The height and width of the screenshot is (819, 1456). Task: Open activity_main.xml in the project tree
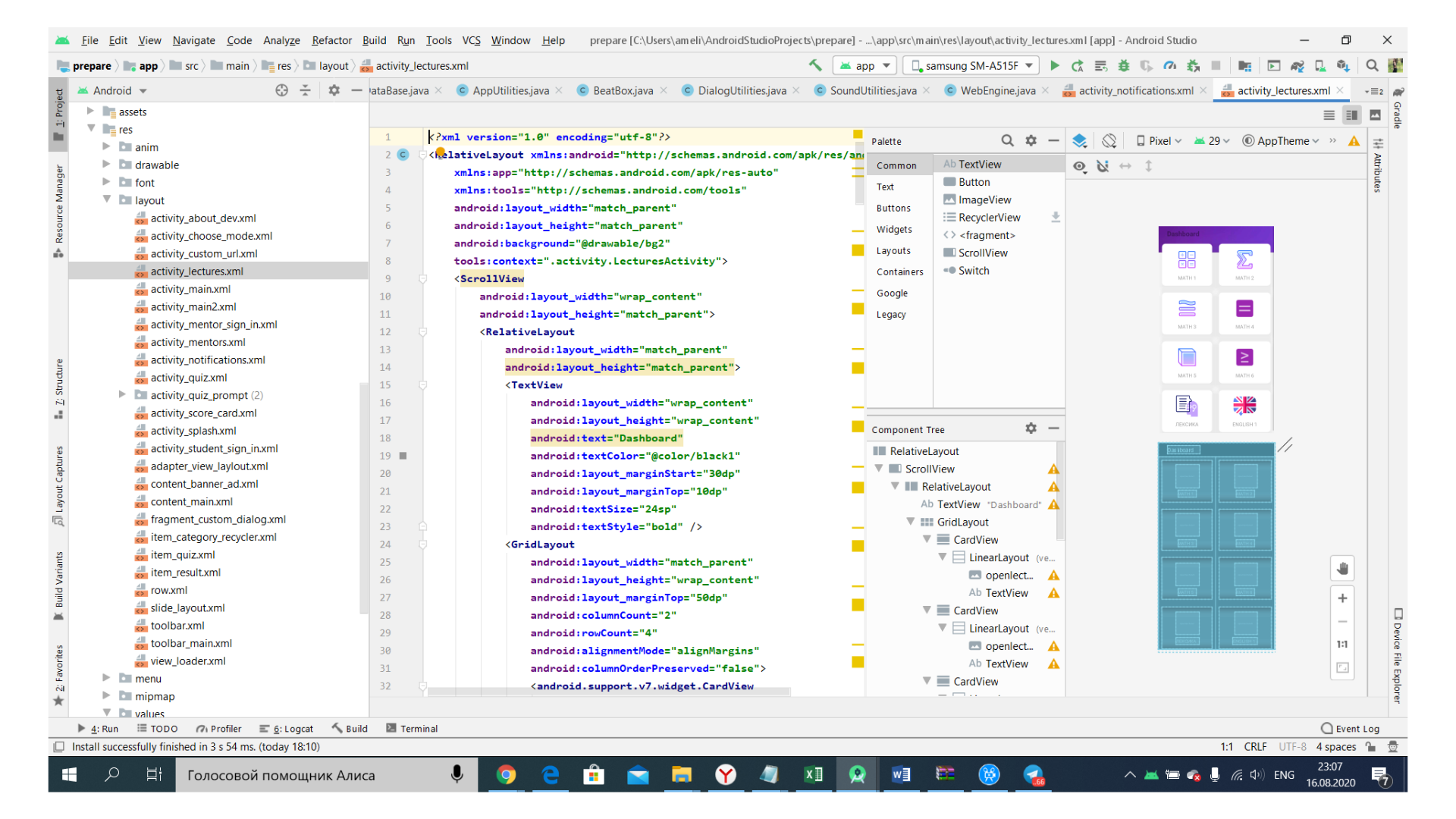pyautogui.click(x=190, y=289)
